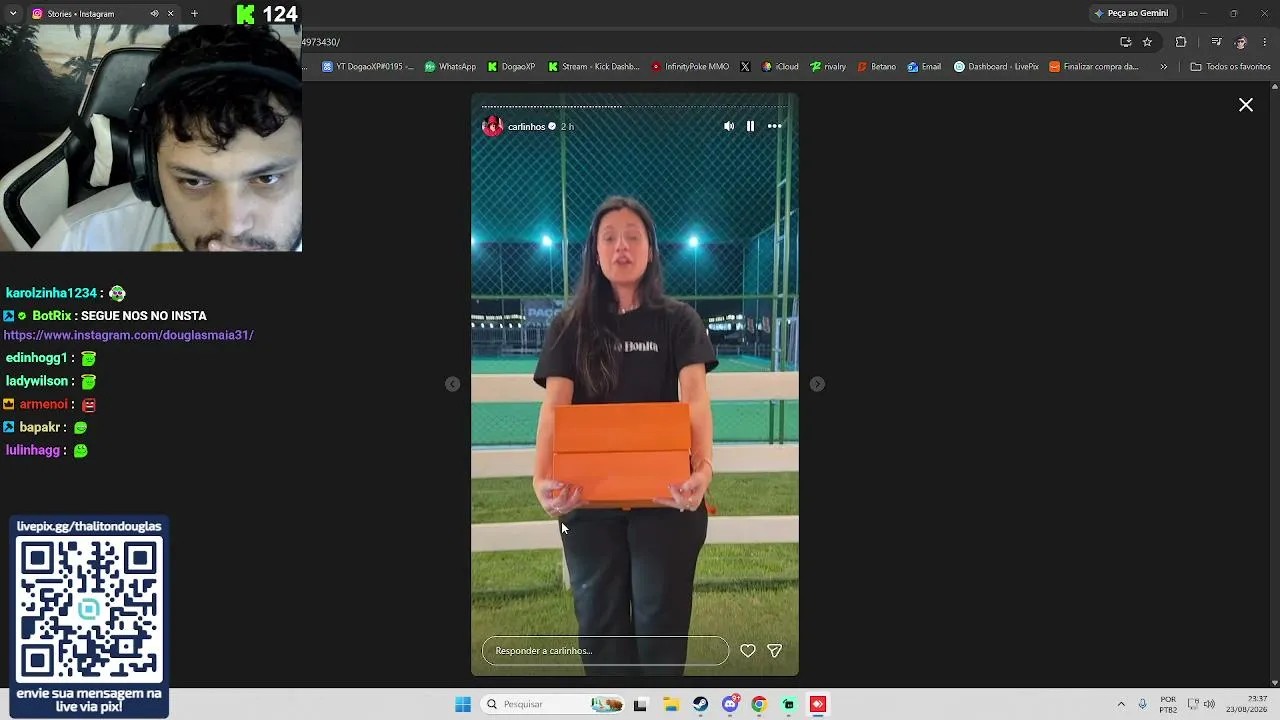This screenshot has width=1280, height=720.
Task: Open the Chrome profile avatar
Action: coord(1241,42)
